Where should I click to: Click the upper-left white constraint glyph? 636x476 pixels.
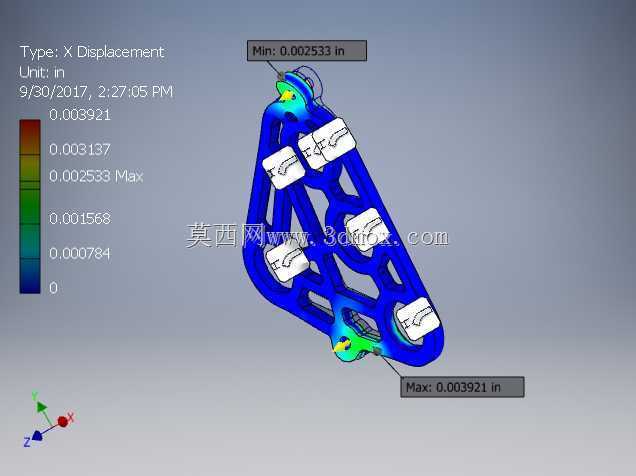(x=283, y=168)
